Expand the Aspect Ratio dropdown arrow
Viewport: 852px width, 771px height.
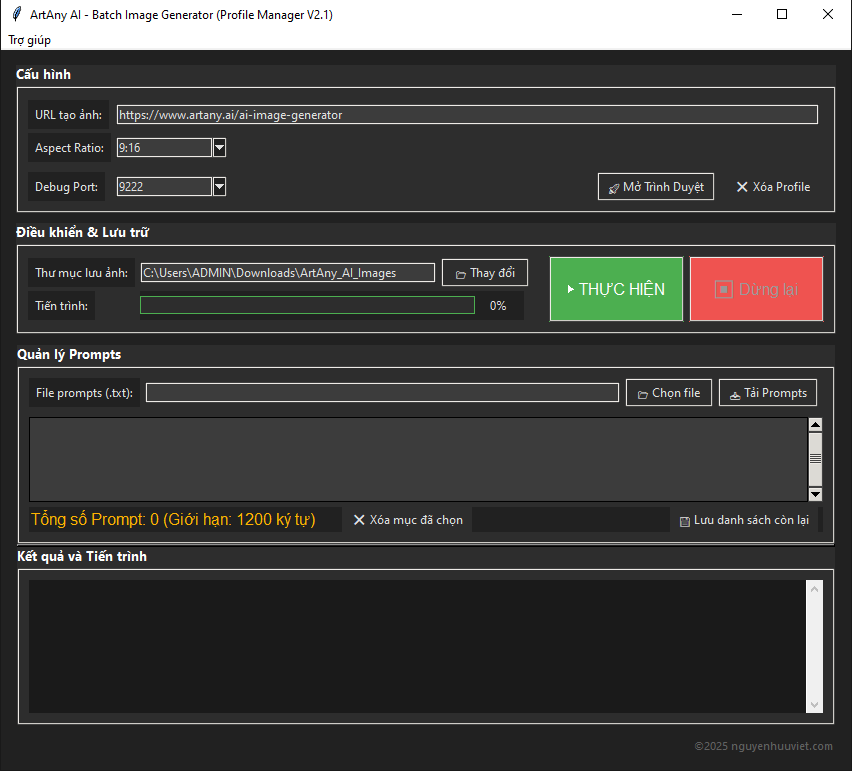pos(220,147)
